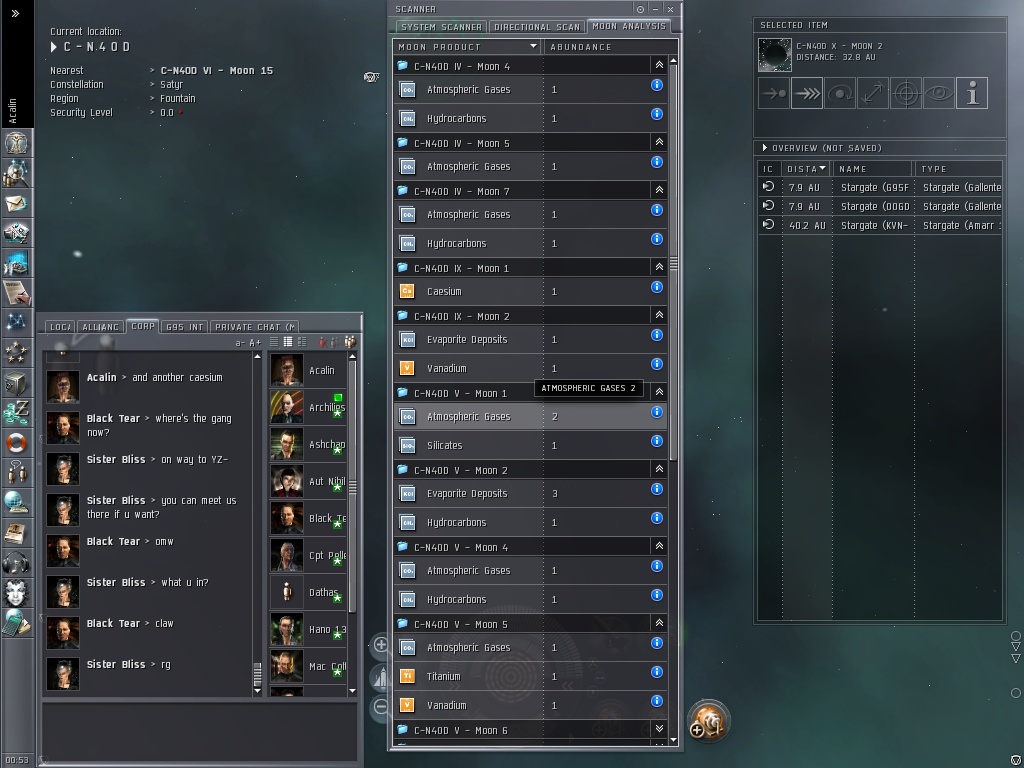Image resolution: width=1024 pixels, height=768 pixels.
Task: Collapse the C-N40D IX - Moon 2 group
Action: 659,315
